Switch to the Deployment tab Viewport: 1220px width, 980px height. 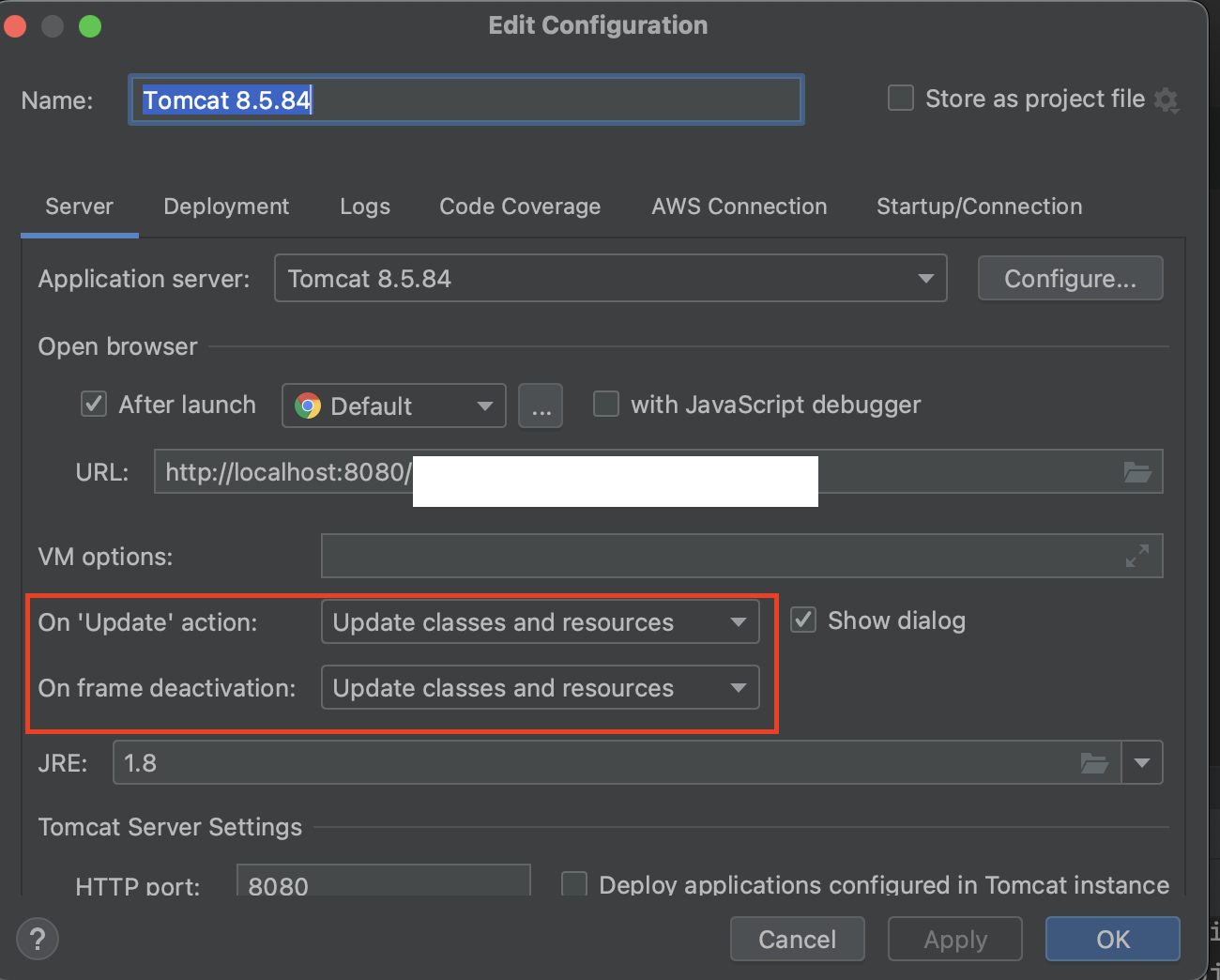point(226,207)
